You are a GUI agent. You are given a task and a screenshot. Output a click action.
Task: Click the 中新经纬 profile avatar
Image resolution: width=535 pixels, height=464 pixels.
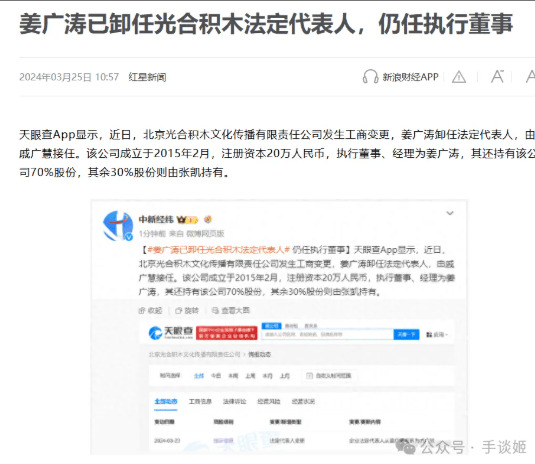click(x=118, y=226)
